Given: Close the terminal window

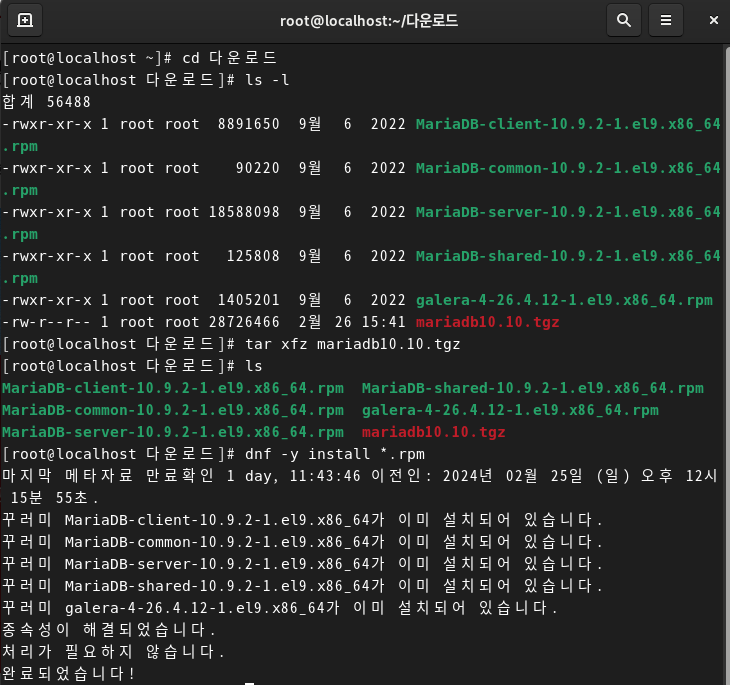Looking at the screenshot, I should (713, 20).
